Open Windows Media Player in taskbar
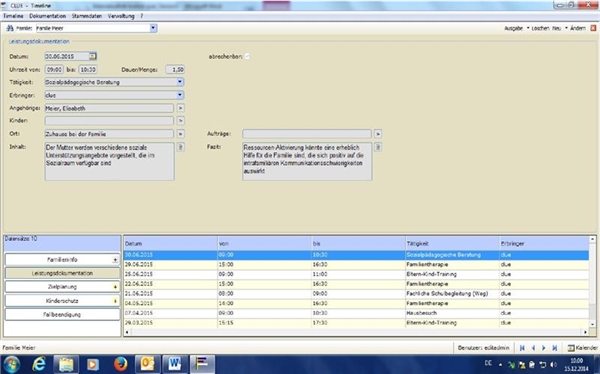Screen dimensions: 600x374 point(93,364)
